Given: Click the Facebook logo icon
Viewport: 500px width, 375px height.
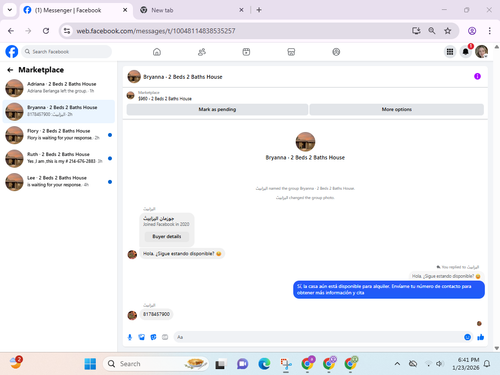Looking at the screenshot, I should coord(12,52).
